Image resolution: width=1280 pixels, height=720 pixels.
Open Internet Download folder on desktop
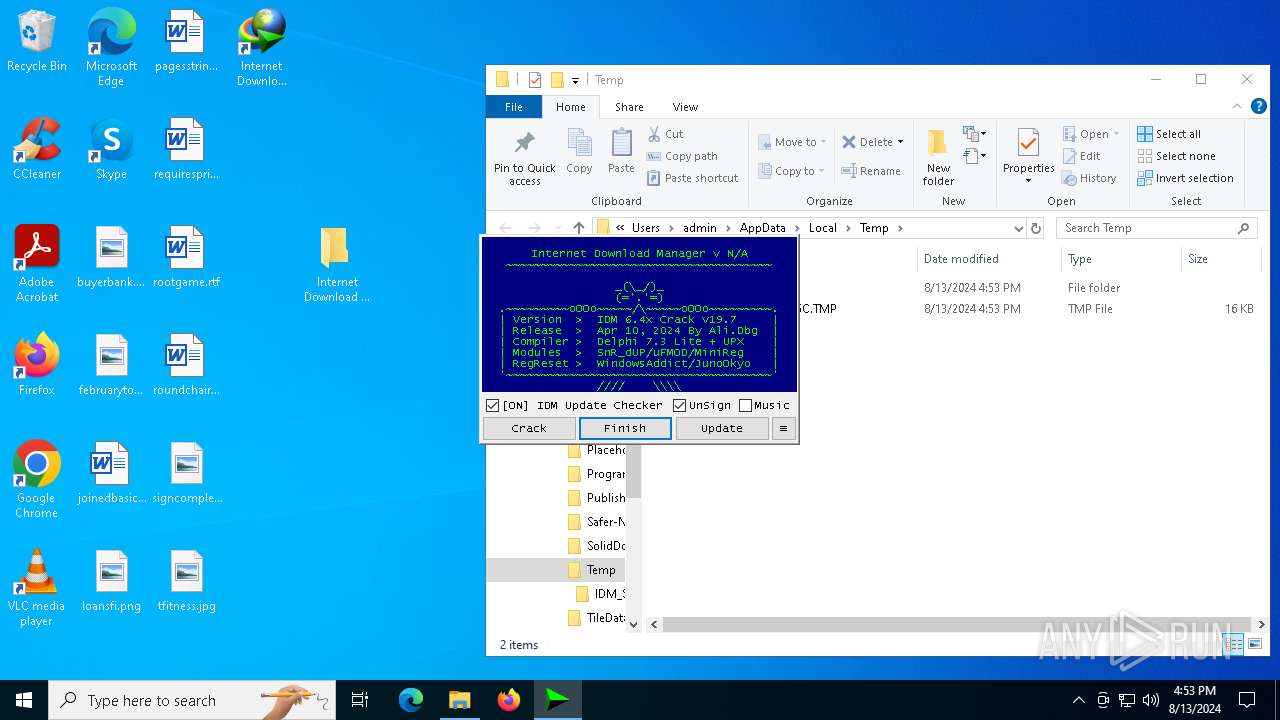(x=337, y=264)
